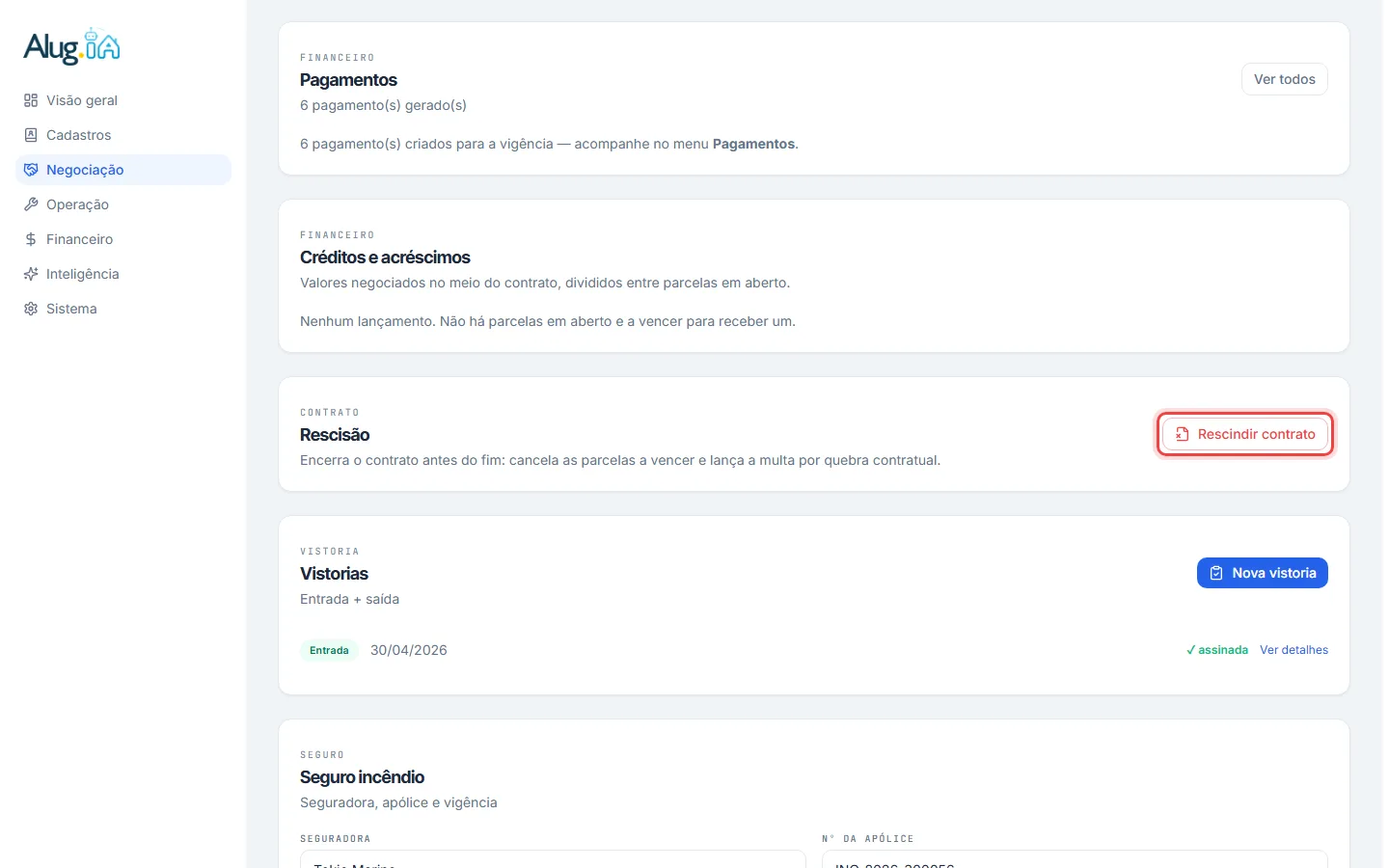Go to Cadastros menu item

tap(123, 135)
